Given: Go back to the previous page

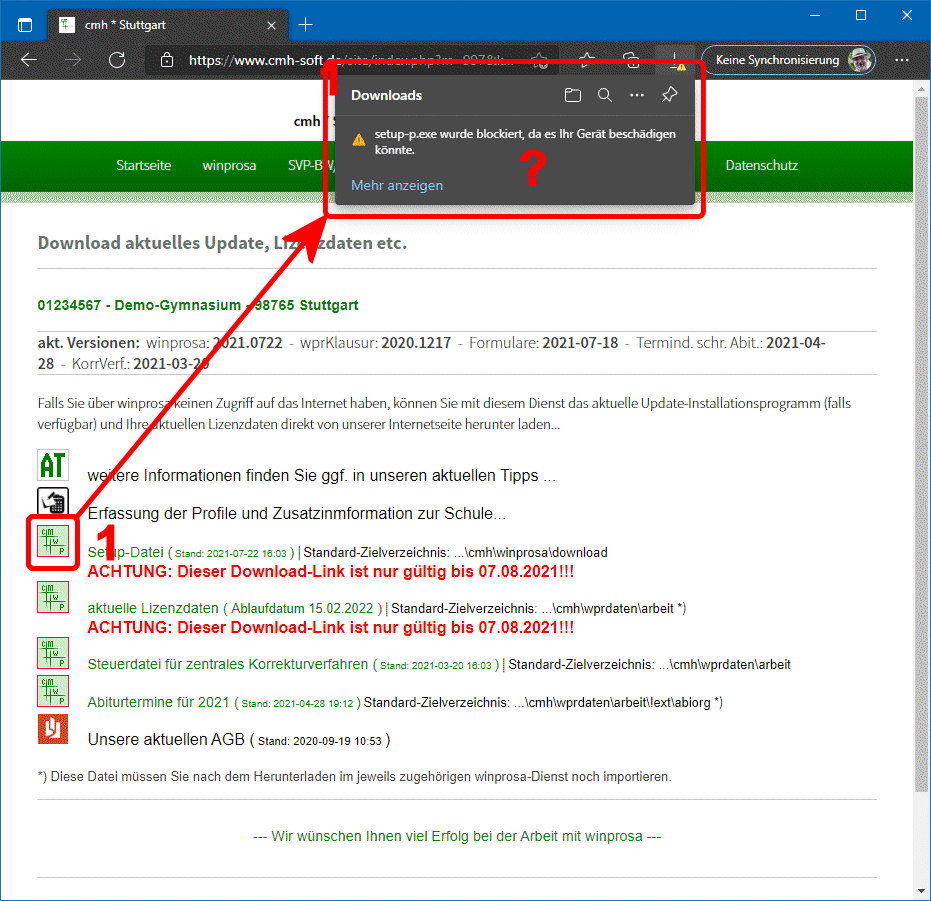Looking at the screenshot, I should tap(29, 60).
